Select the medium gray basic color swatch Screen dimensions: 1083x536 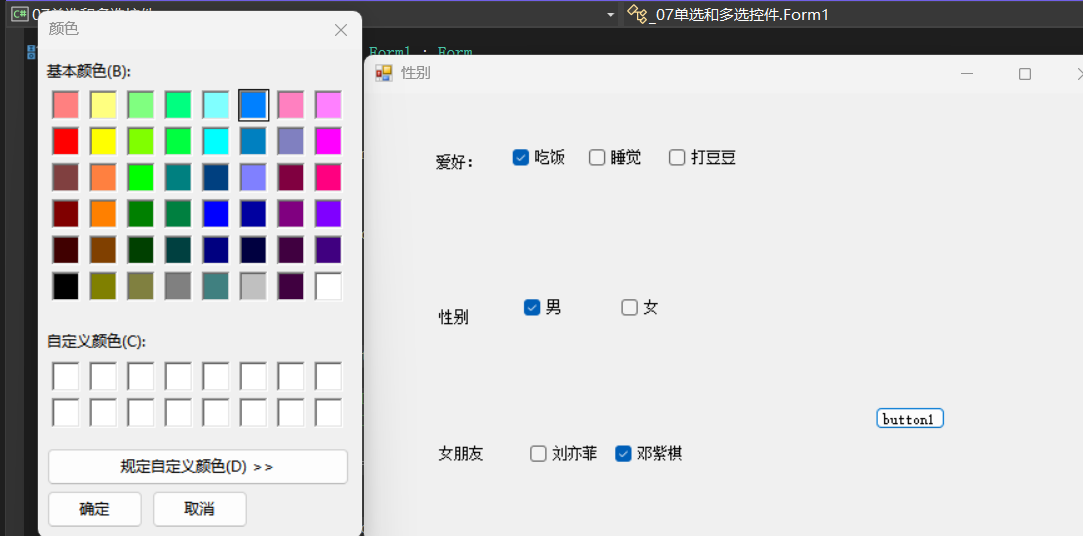pyautogui.click(x=178, y=286)
